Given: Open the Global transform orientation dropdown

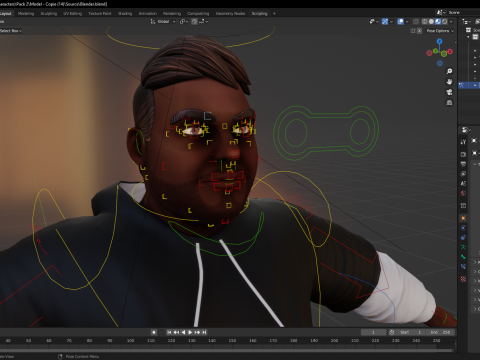Looking at the screenshot, I should 163,21.
